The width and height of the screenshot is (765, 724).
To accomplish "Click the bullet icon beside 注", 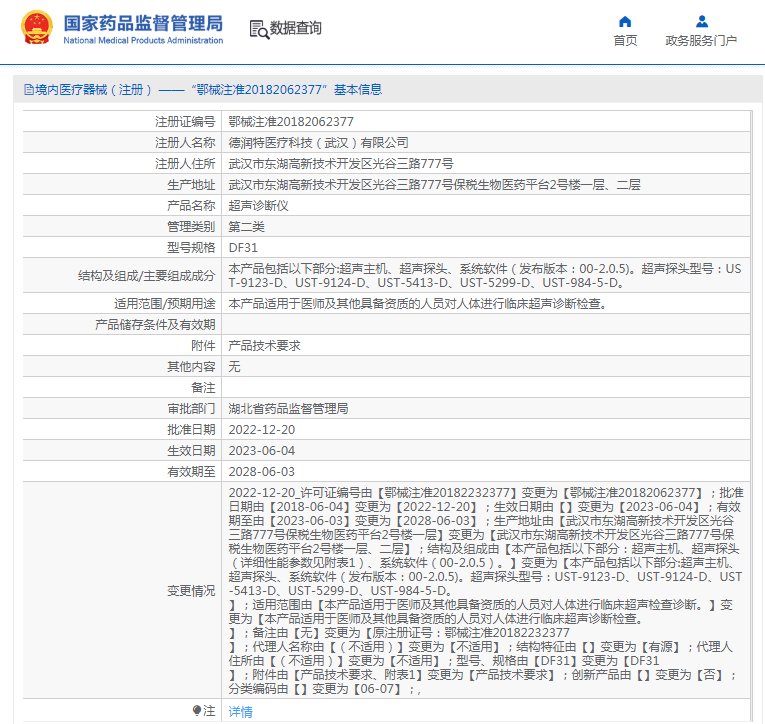I will (197, 711).
